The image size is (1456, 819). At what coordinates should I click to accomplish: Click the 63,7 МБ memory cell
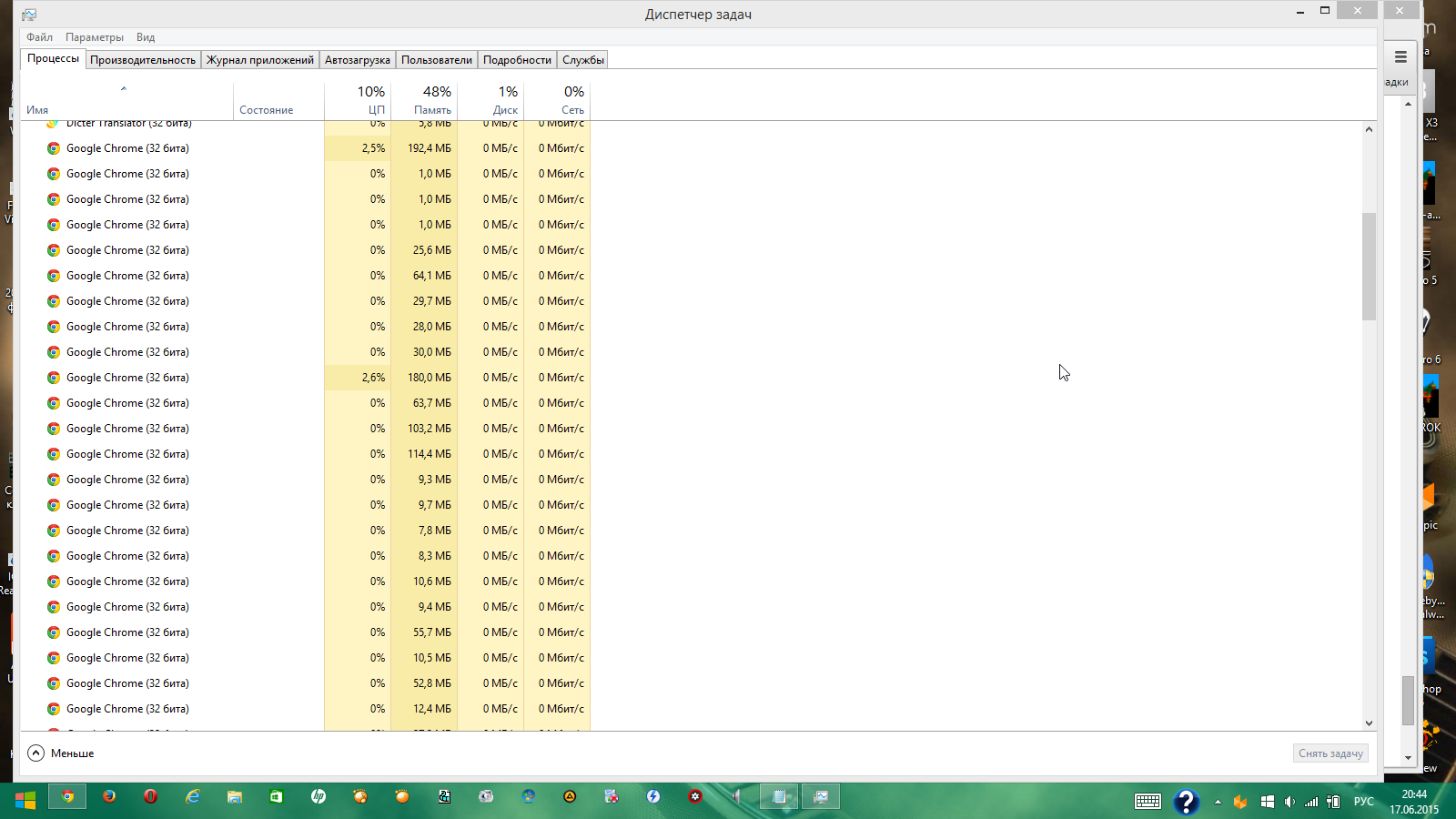424,403
